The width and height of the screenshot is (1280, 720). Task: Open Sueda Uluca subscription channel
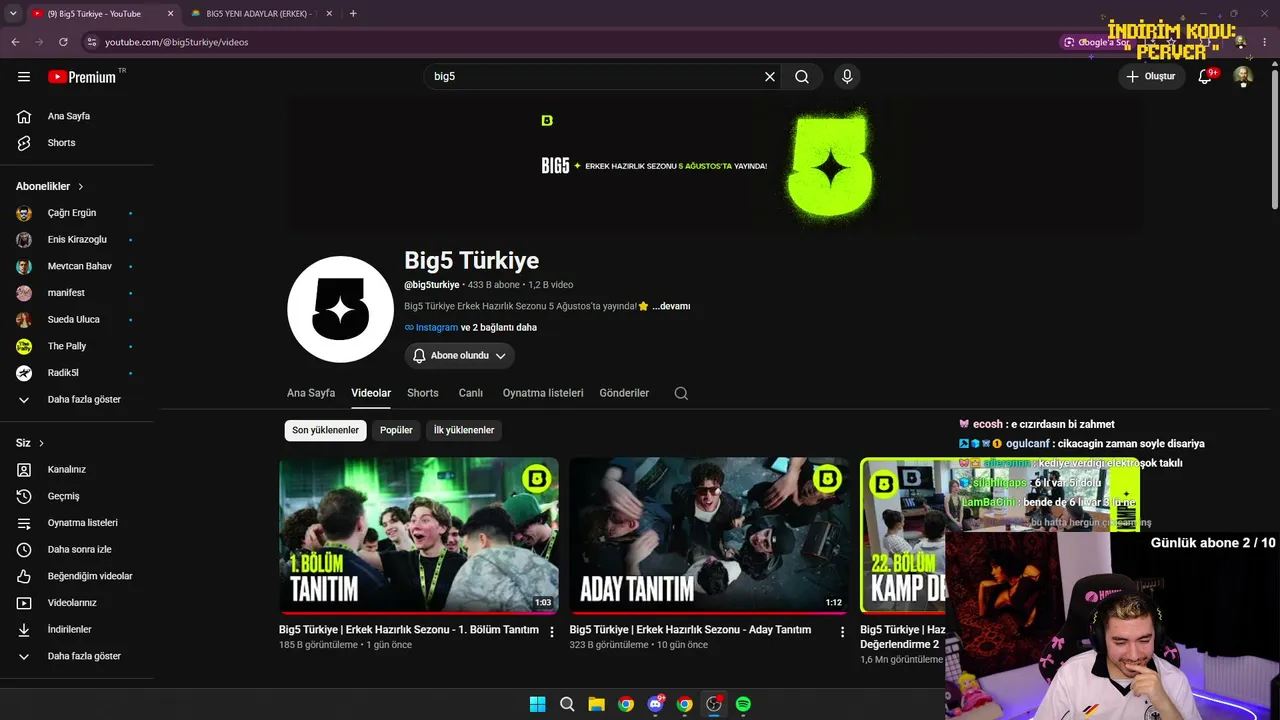pyautogui.click(x=76, y=320)
